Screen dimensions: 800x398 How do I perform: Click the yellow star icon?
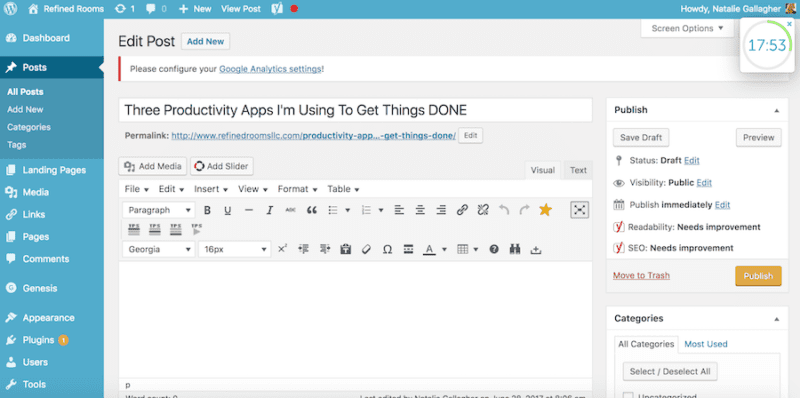pyautogui.click(x=545, y=210)
